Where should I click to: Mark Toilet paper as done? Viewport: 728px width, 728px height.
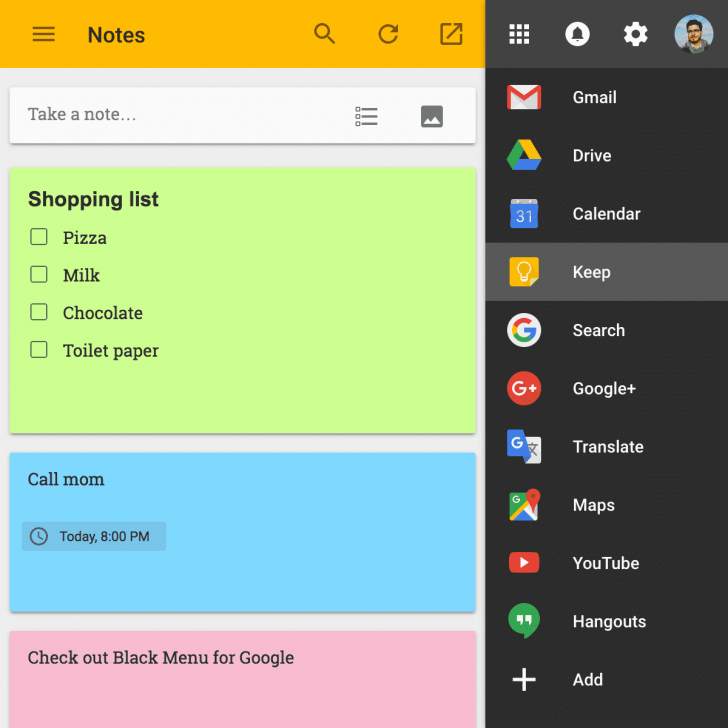tap(39, 350)
